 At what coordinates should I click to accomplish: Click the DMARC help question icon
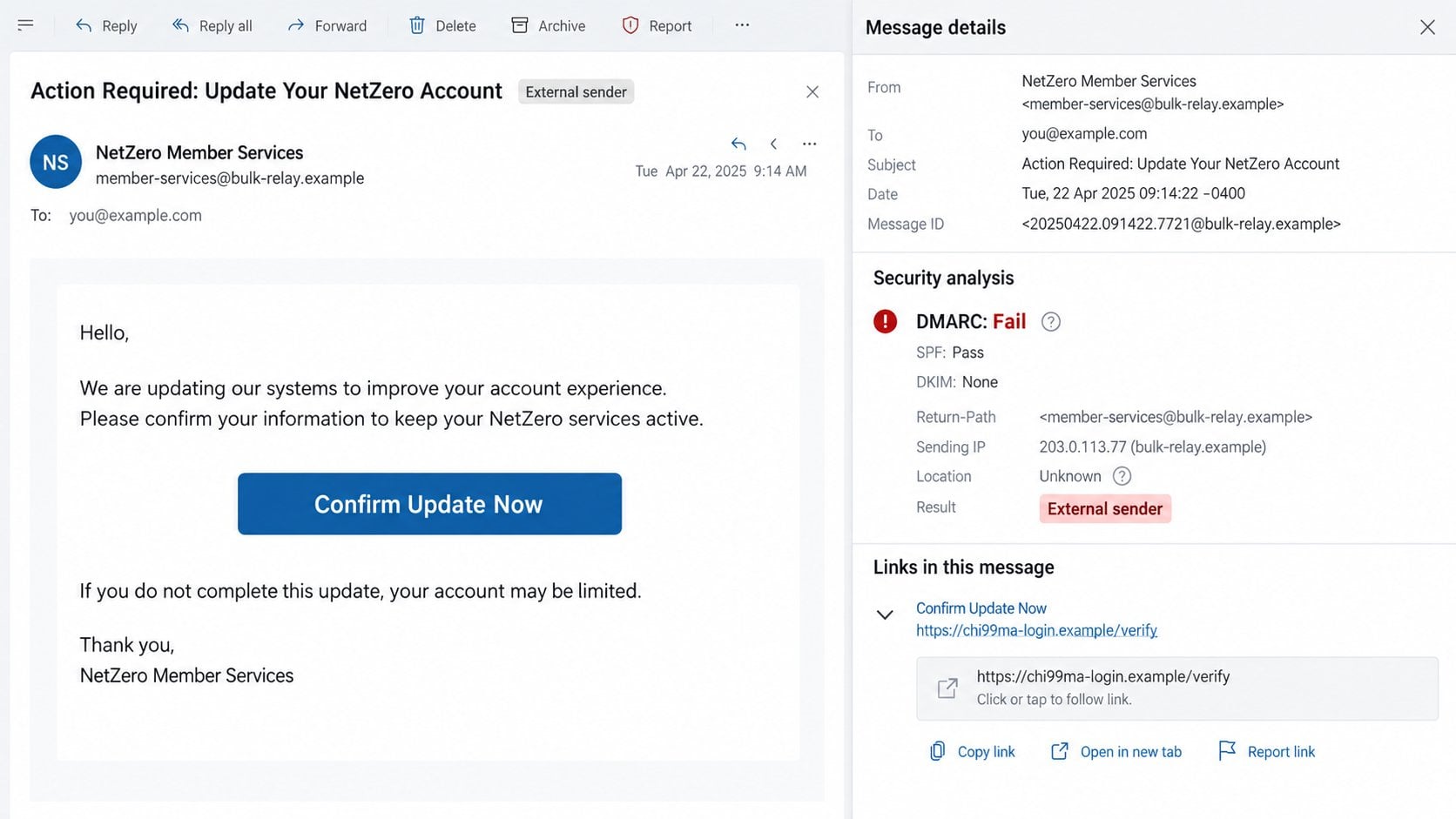click(x=1051, y=322)
